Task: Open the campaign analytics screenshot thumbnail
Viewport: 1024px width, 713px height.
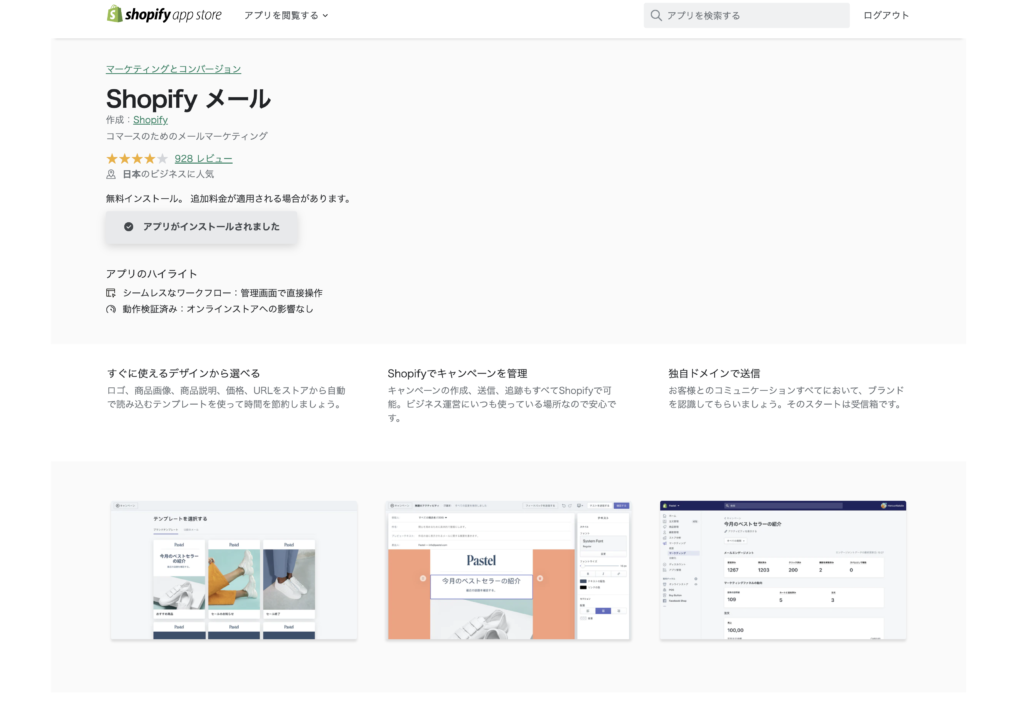Action: [x=783, y=570]
